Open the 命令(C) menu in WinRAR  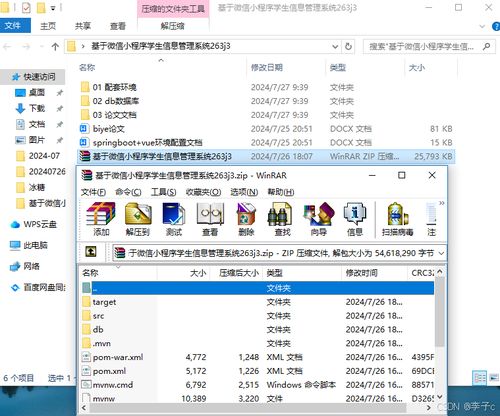click(x=128, y=192)
